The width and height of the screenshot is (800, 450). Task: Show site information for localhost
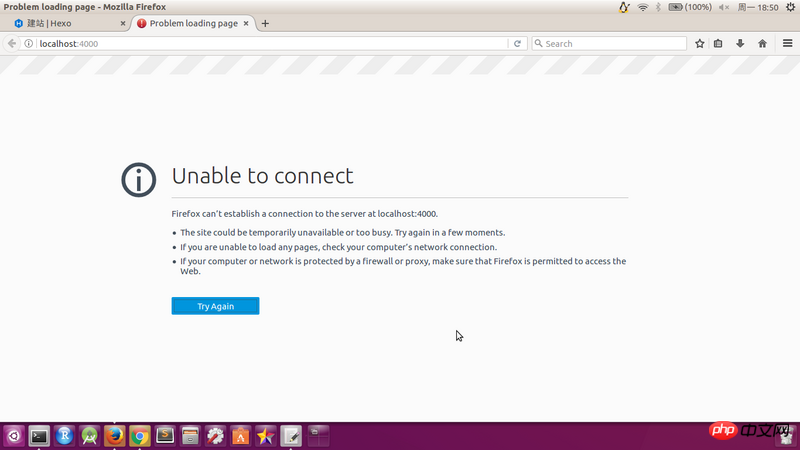click(x=29, y=43)
